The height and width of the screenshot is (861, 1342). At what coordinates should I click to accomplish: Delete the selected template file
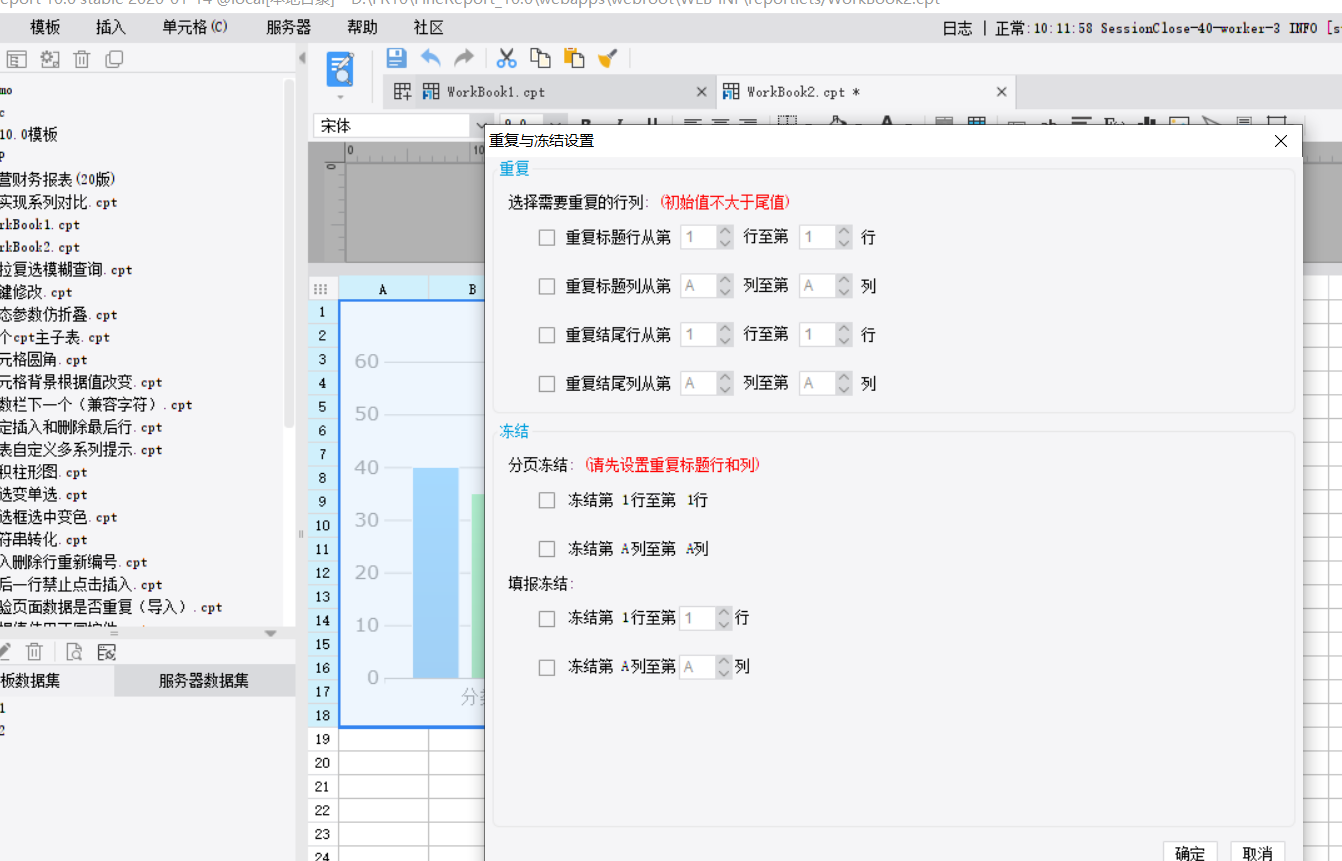click(82, 60)
